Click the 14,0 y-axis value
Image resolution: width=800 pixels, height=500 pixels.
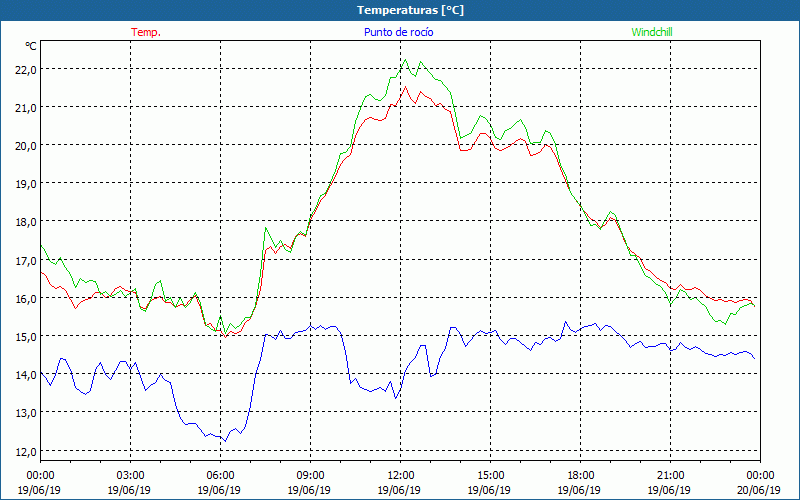coord(26,375)
